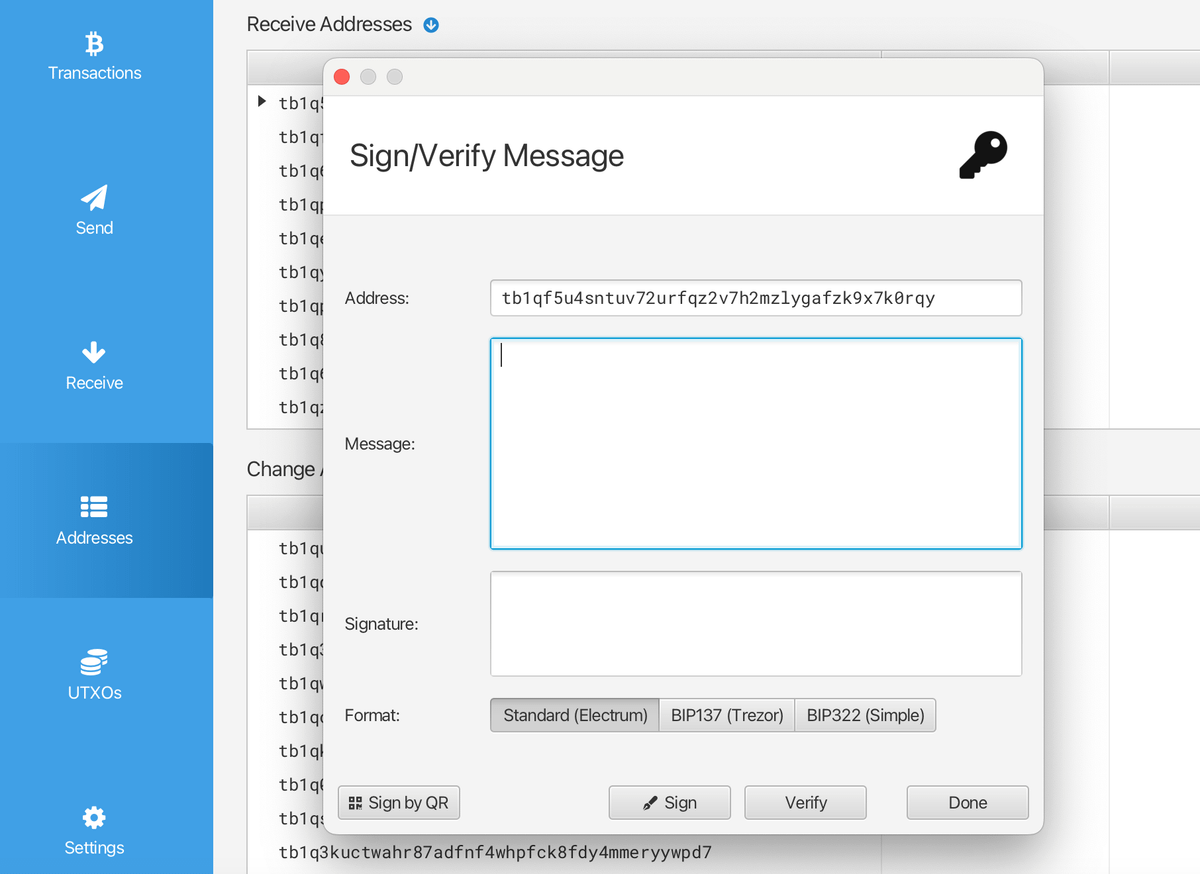Click Done to dismiss the dialog
The height and width of the screenshot is (874, 1200).
point(967,802)
